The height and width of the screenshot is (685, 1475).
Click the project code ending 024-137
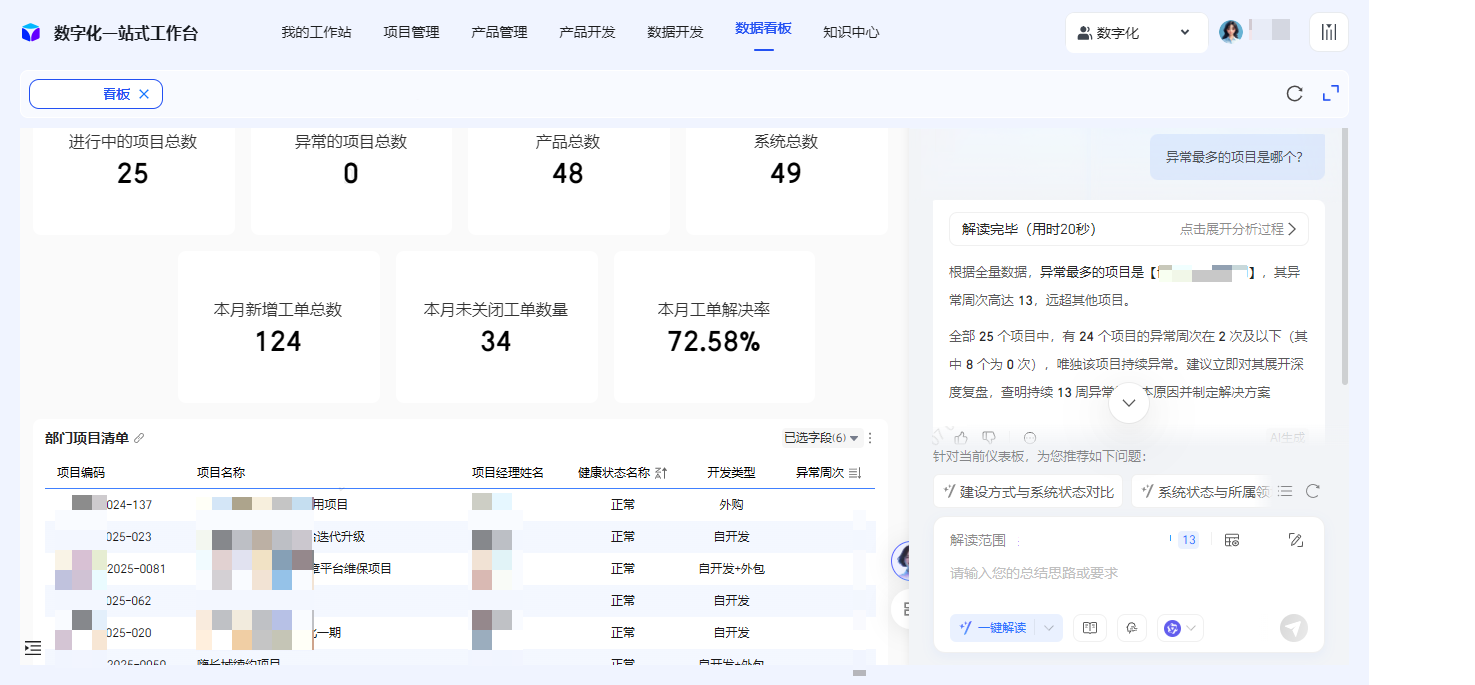click(128, 505)
